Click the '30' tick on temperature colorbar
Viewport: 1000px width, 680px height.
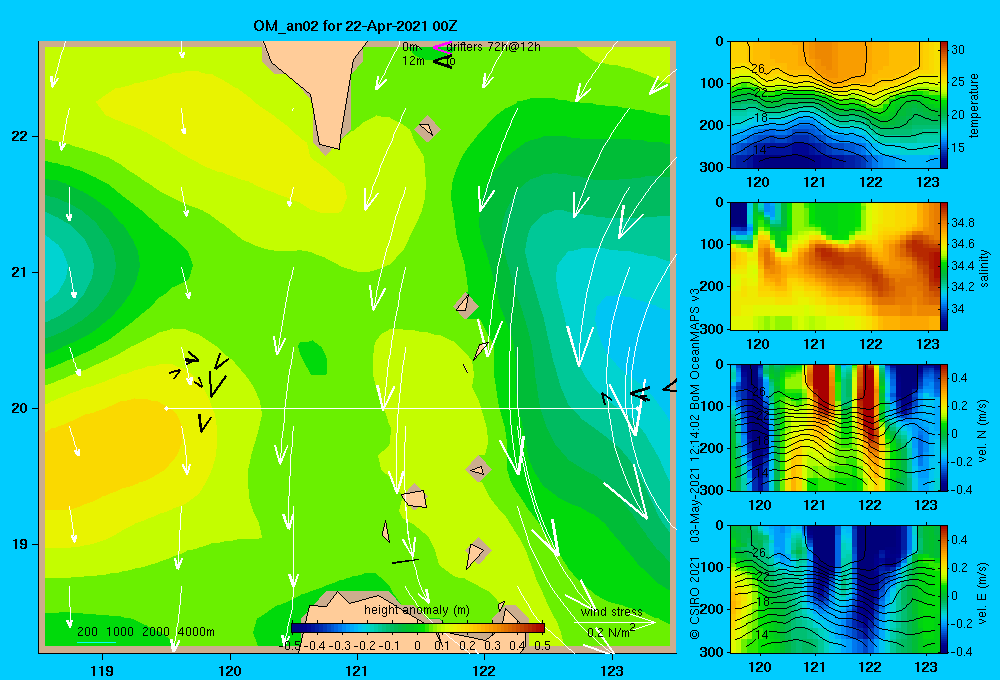click(958, 50)
